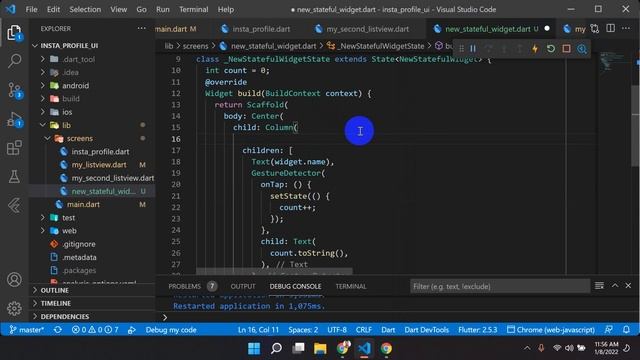The image size is (640, 360).
Task: Click the synchronize changes icon in status bar
Action: click(x=58, y=330)
